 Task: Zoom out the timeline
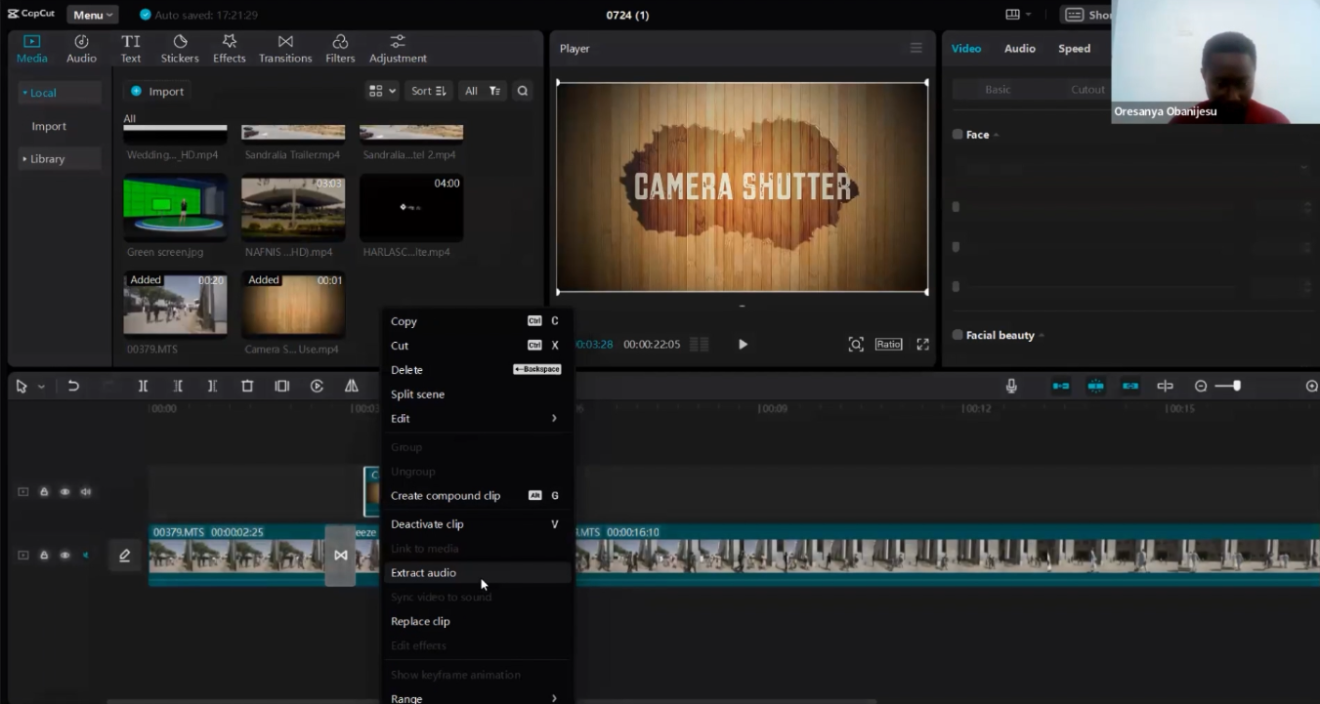pos(1201,386)
